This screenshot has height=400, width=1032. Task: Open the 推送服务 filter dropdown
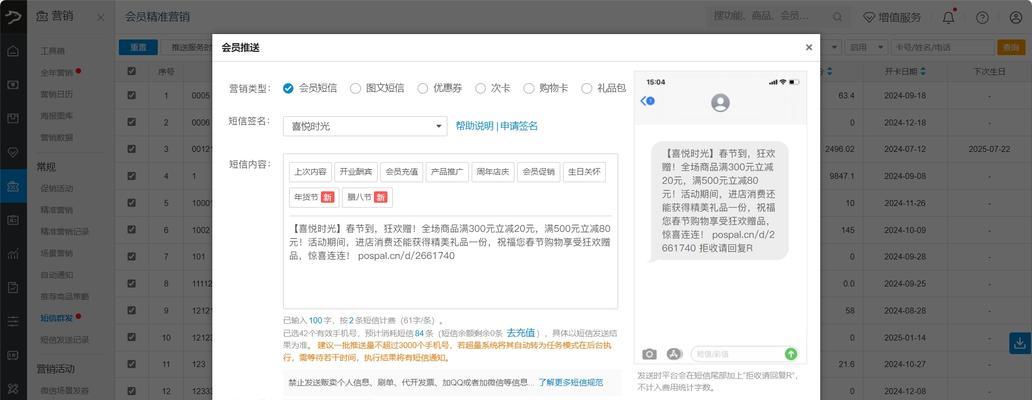click(187, 47)
